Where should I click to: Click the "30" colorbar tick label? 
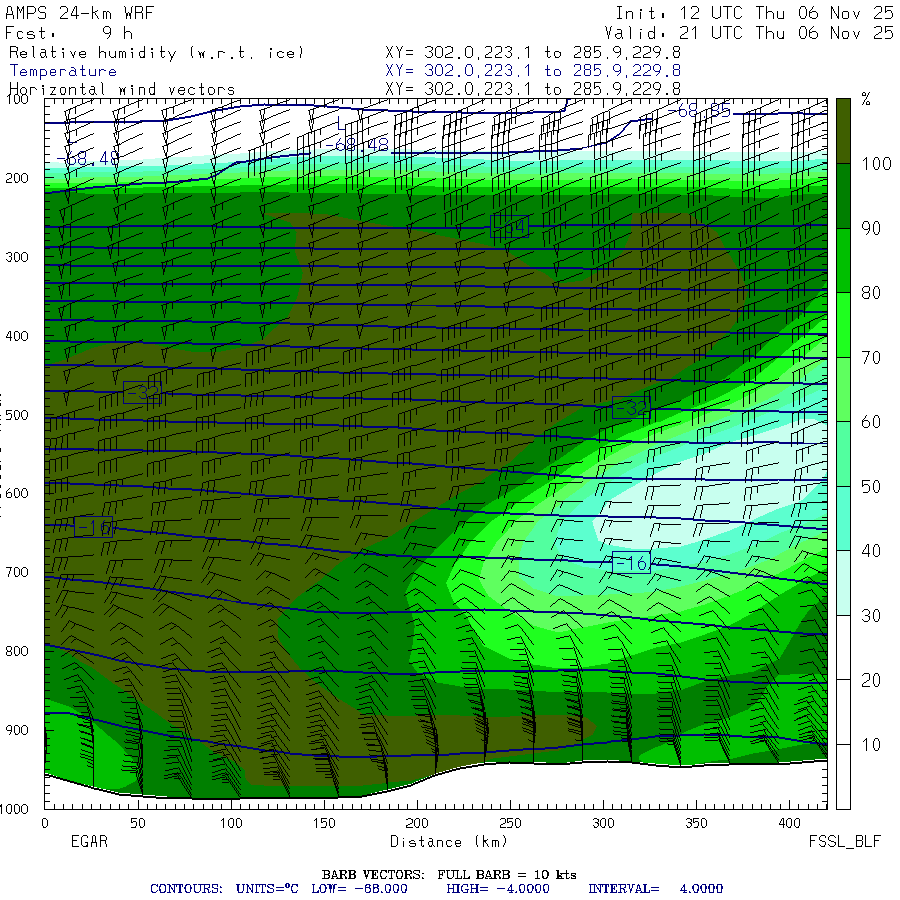pos(871,616)
